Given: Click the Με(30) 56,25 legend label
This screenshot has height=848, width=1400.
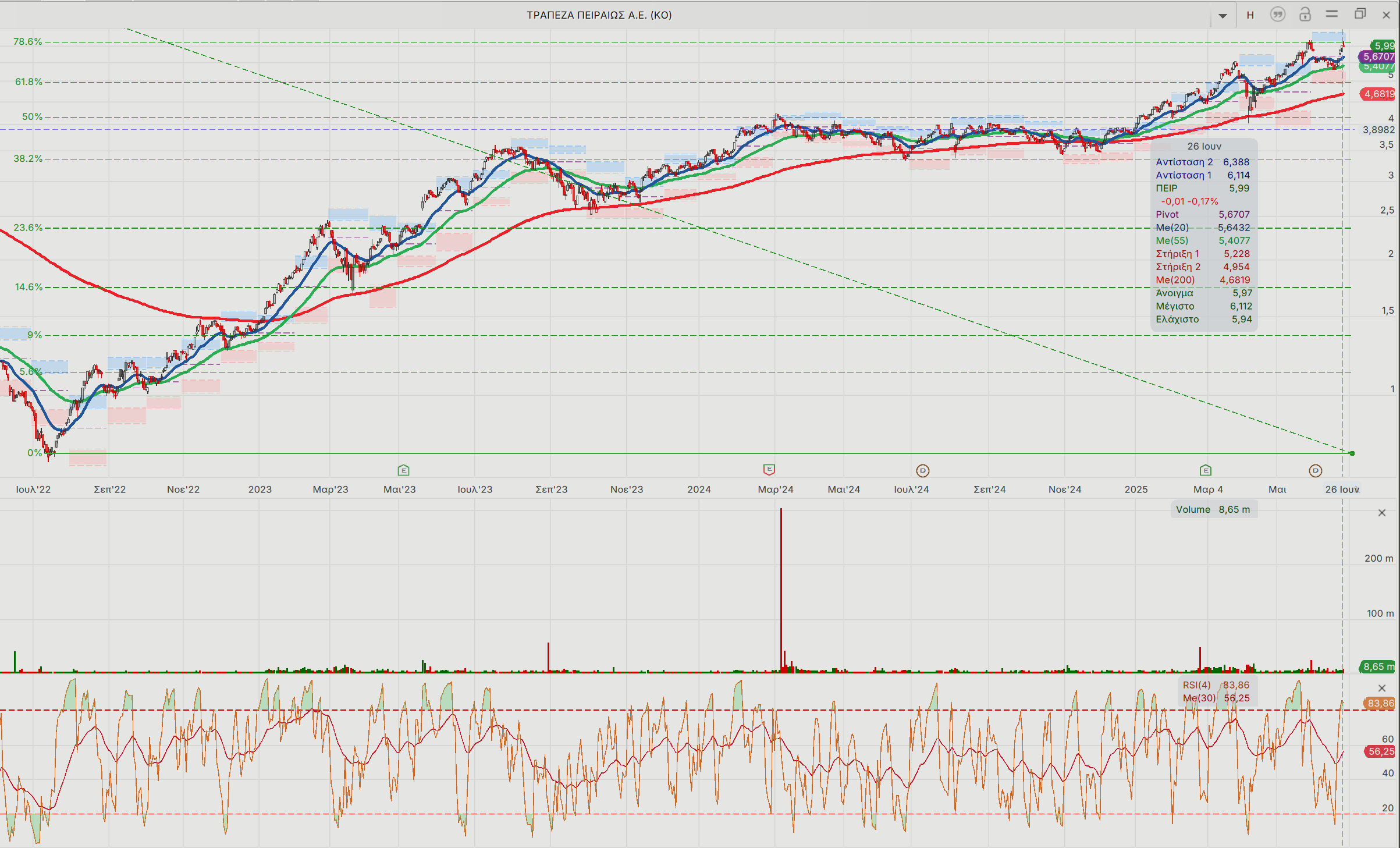Looking at the screenshot, I should [x=1216, y=698].
